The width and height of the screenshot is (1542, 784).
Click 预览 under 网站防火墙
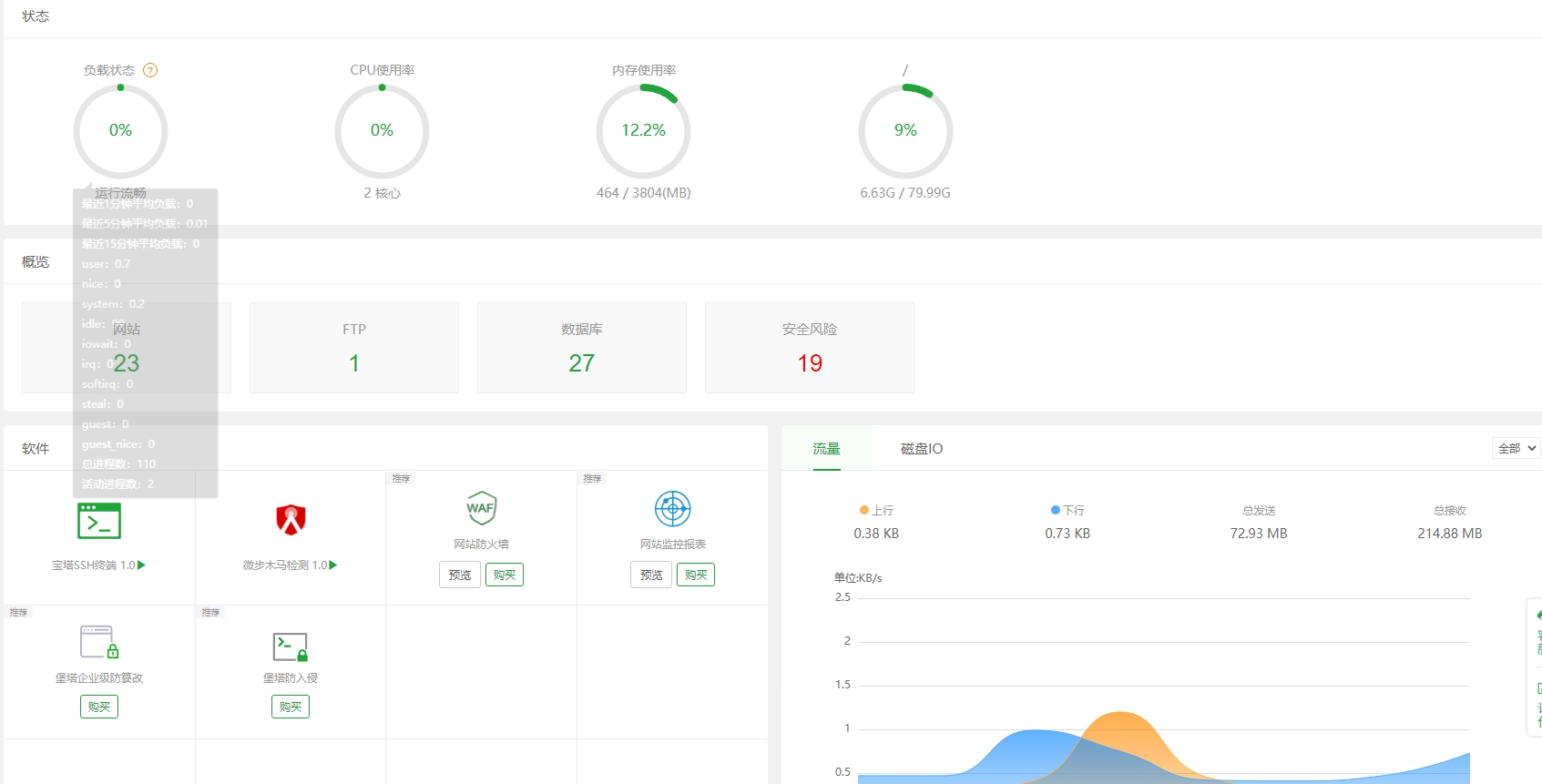coord(460,575)
